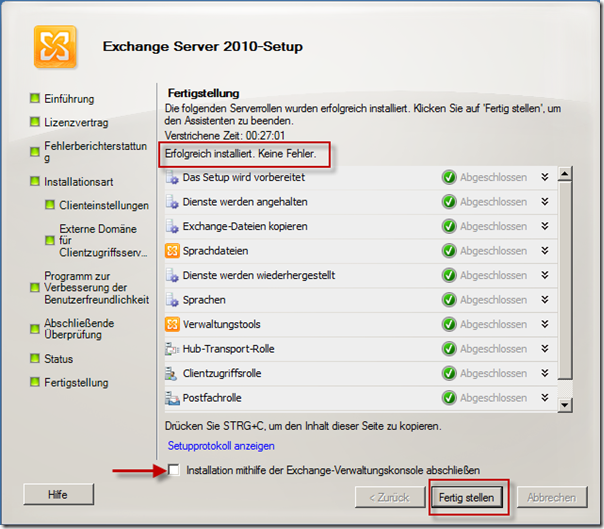This screenshot has width=604, height=529.
Task: Expand details for Postfachrolle
Action: click(x=545, y=398)
